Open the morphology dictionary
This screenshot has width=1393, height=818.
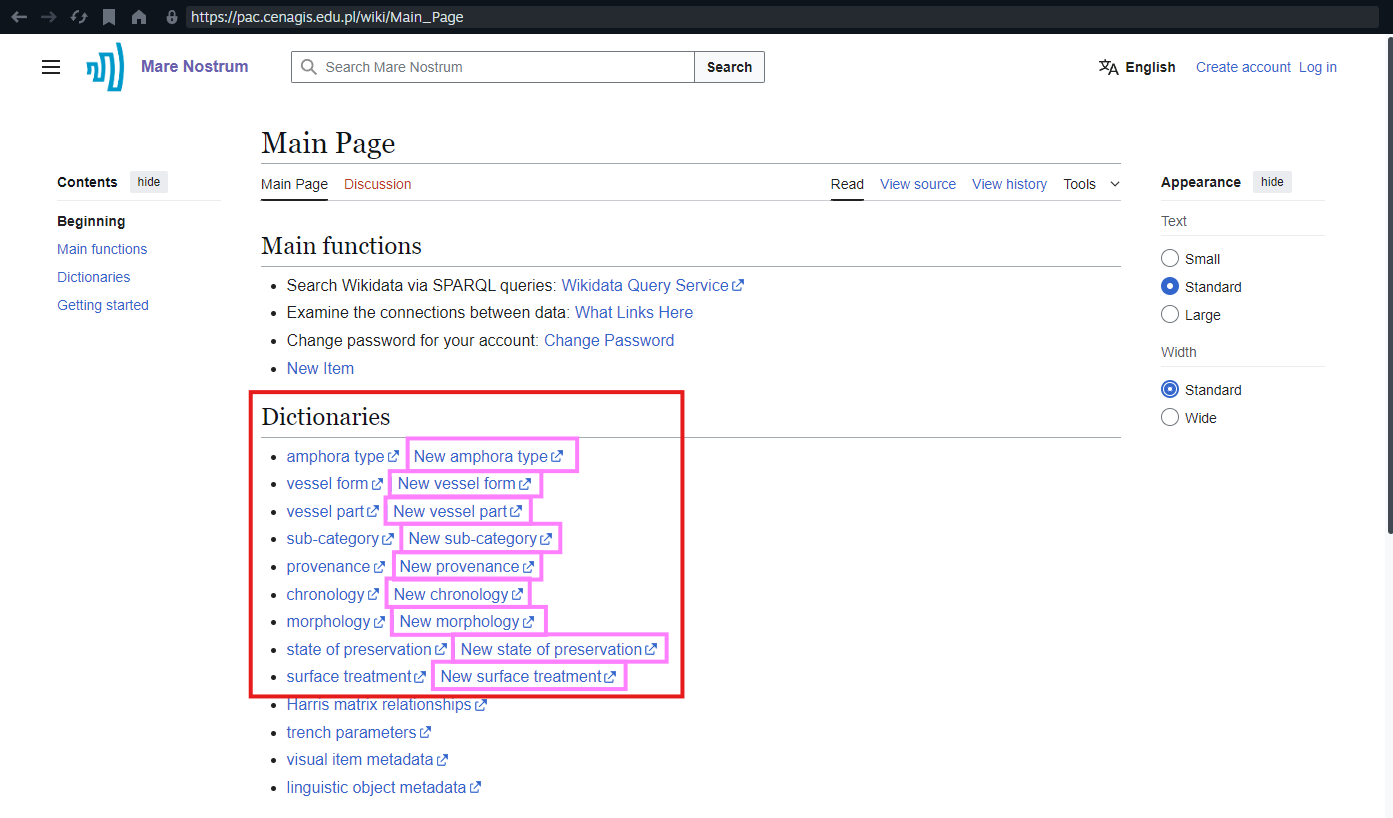coord(335,621)
